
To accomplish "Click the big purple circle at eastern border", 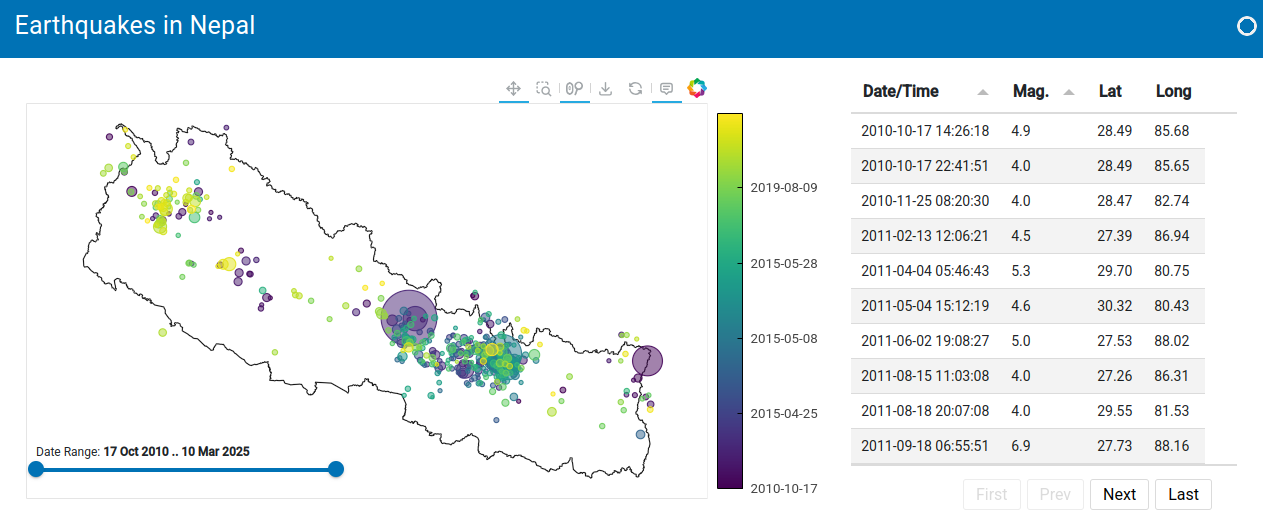I will [x=647, y=361].
